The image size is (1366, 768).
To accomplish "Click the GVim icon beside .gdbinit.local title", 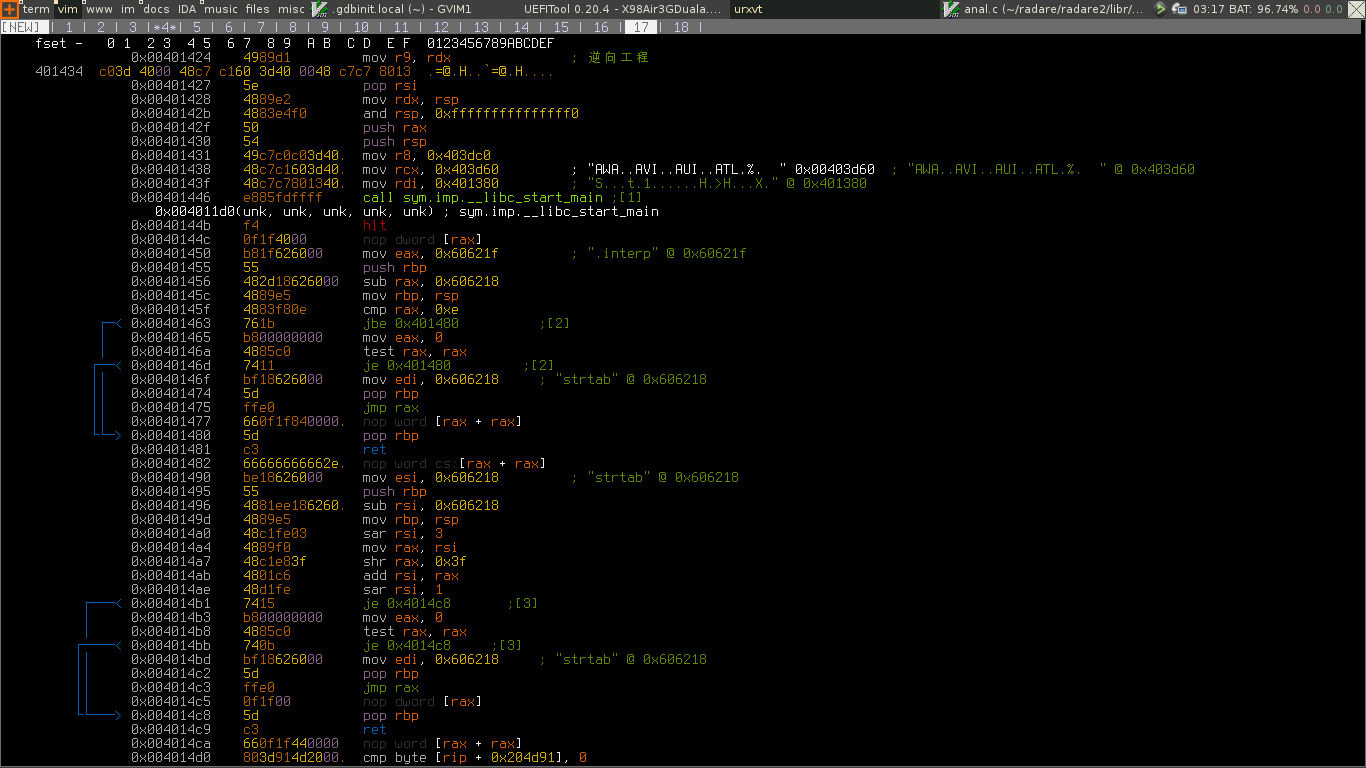I will [x=321, y=9].
